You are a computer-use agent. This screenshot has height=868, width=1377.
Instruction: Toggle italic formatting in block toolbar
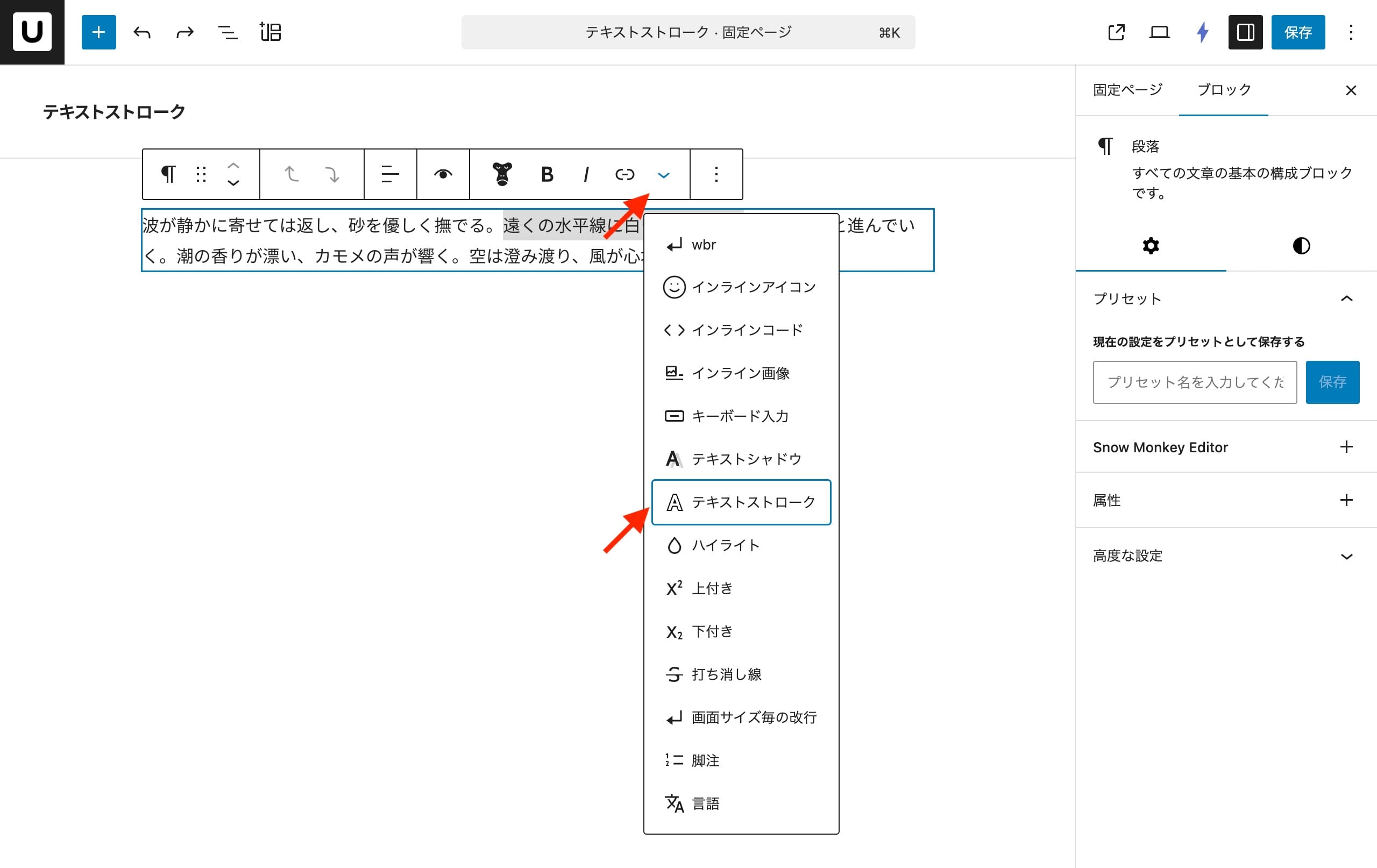coord(586,174)
